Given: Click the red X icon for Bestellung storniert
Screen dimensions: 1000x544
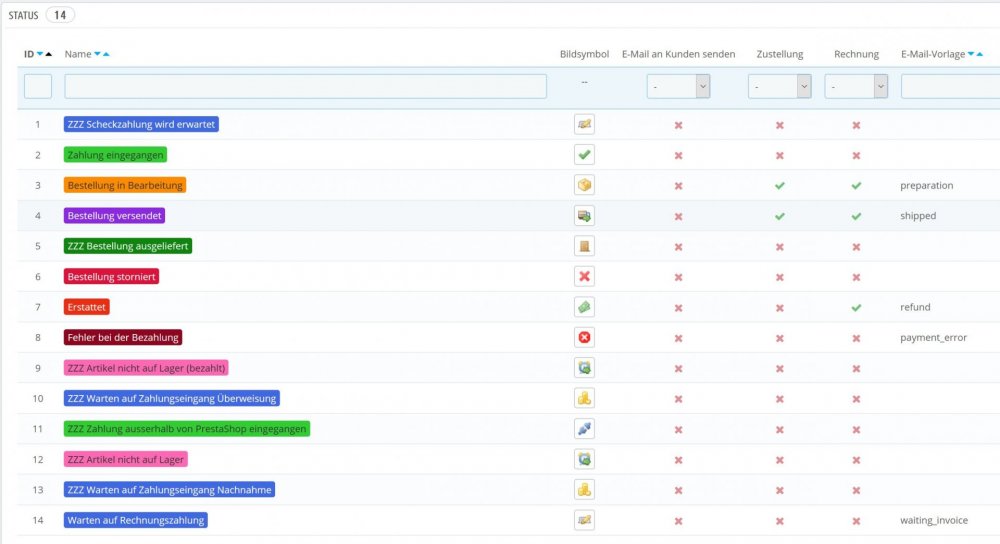Looking at the screenshot, I should tap(584, 276).
